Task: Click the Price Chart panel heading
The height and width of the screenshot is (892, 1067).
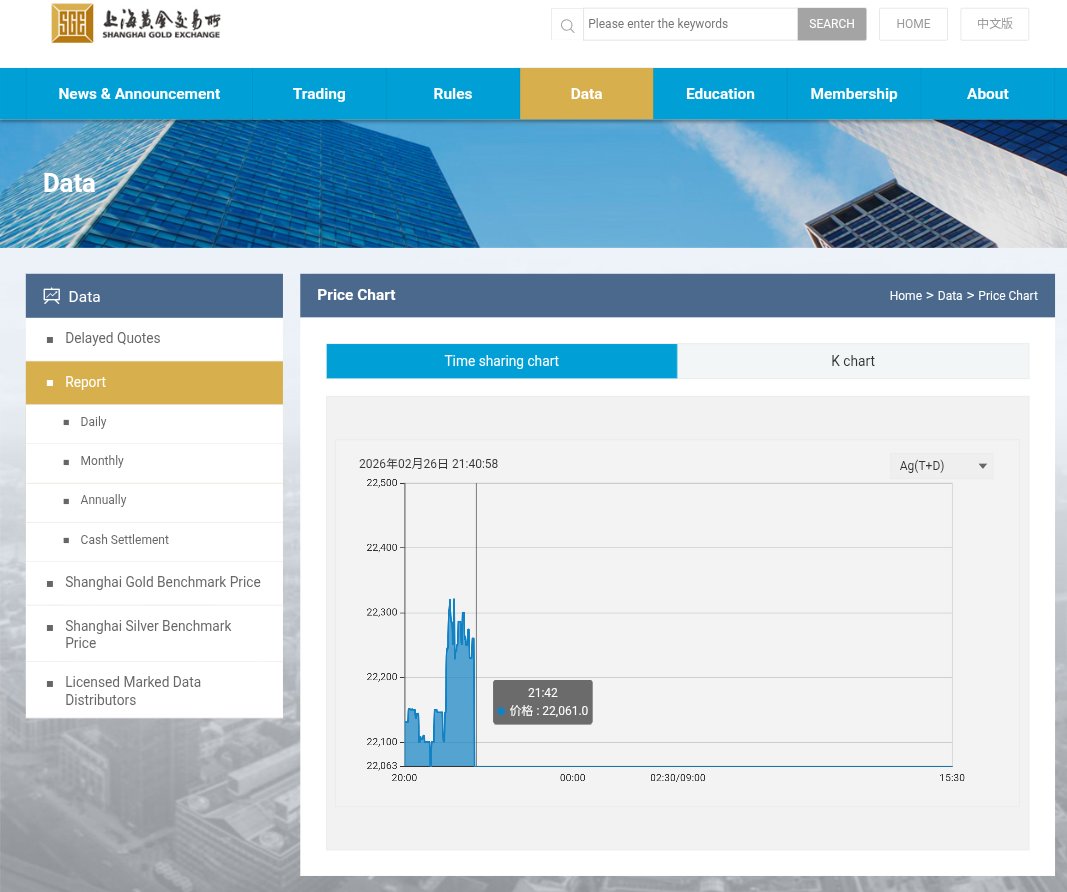Action: click(356, 295)
